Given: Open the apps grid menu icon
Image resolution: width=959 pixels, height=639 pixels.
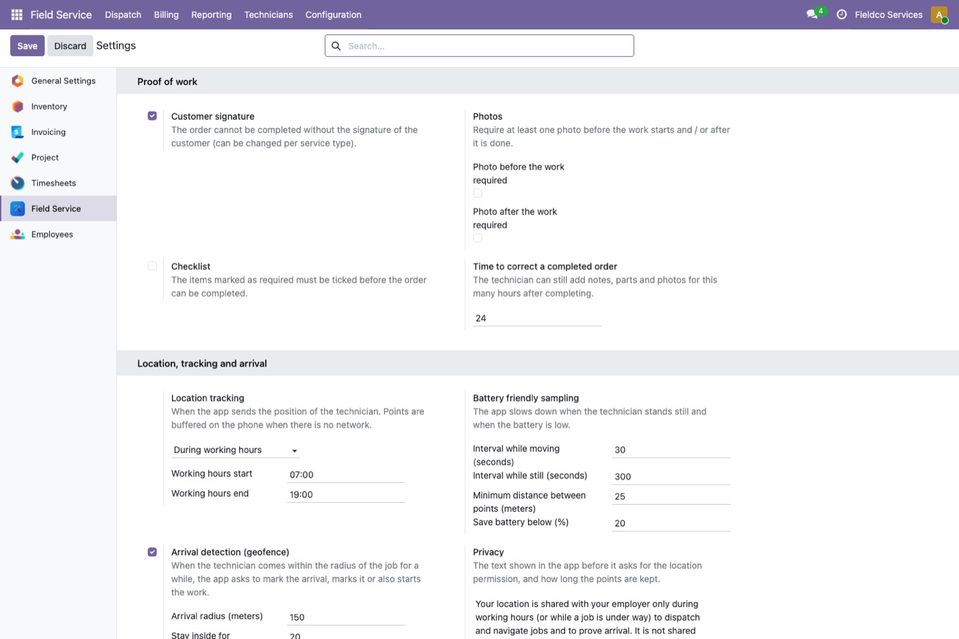Looking at the screenshot, I should 17,14.
